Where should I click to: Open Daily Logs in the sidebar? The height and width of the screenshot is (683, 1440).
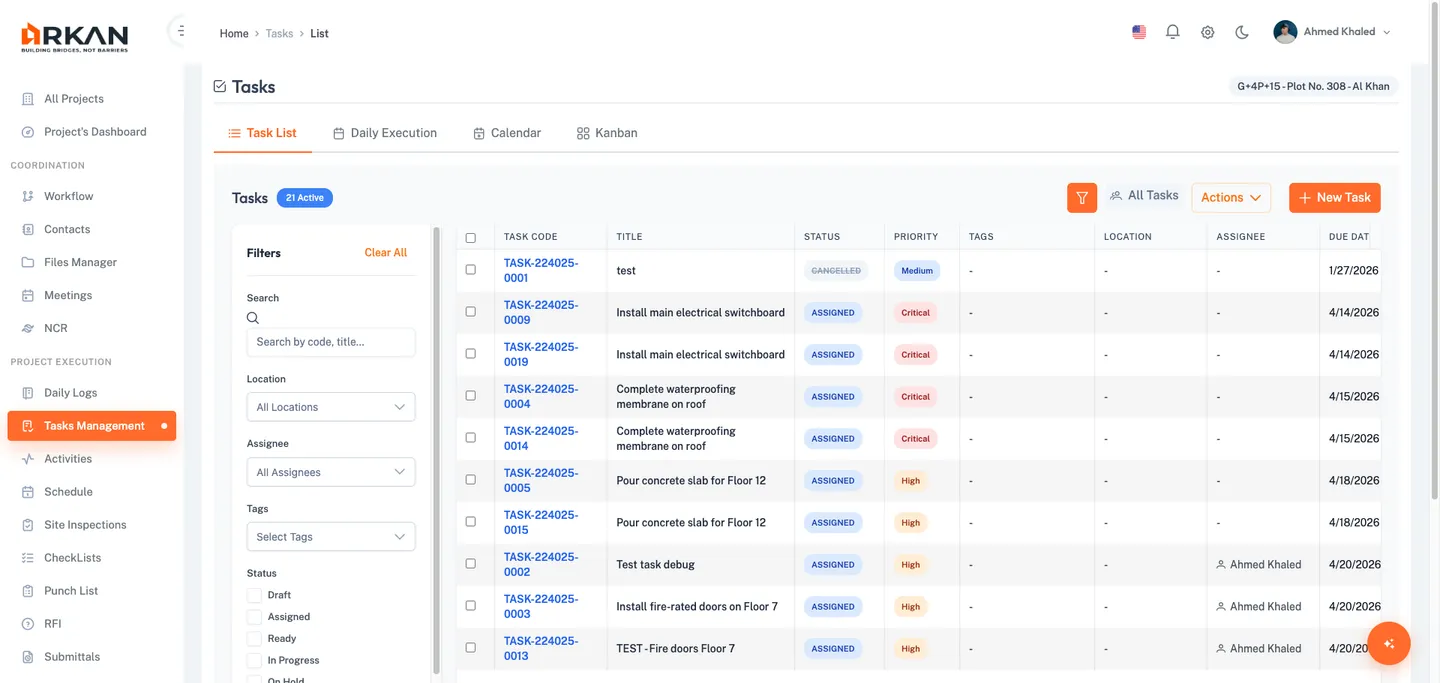69,392
